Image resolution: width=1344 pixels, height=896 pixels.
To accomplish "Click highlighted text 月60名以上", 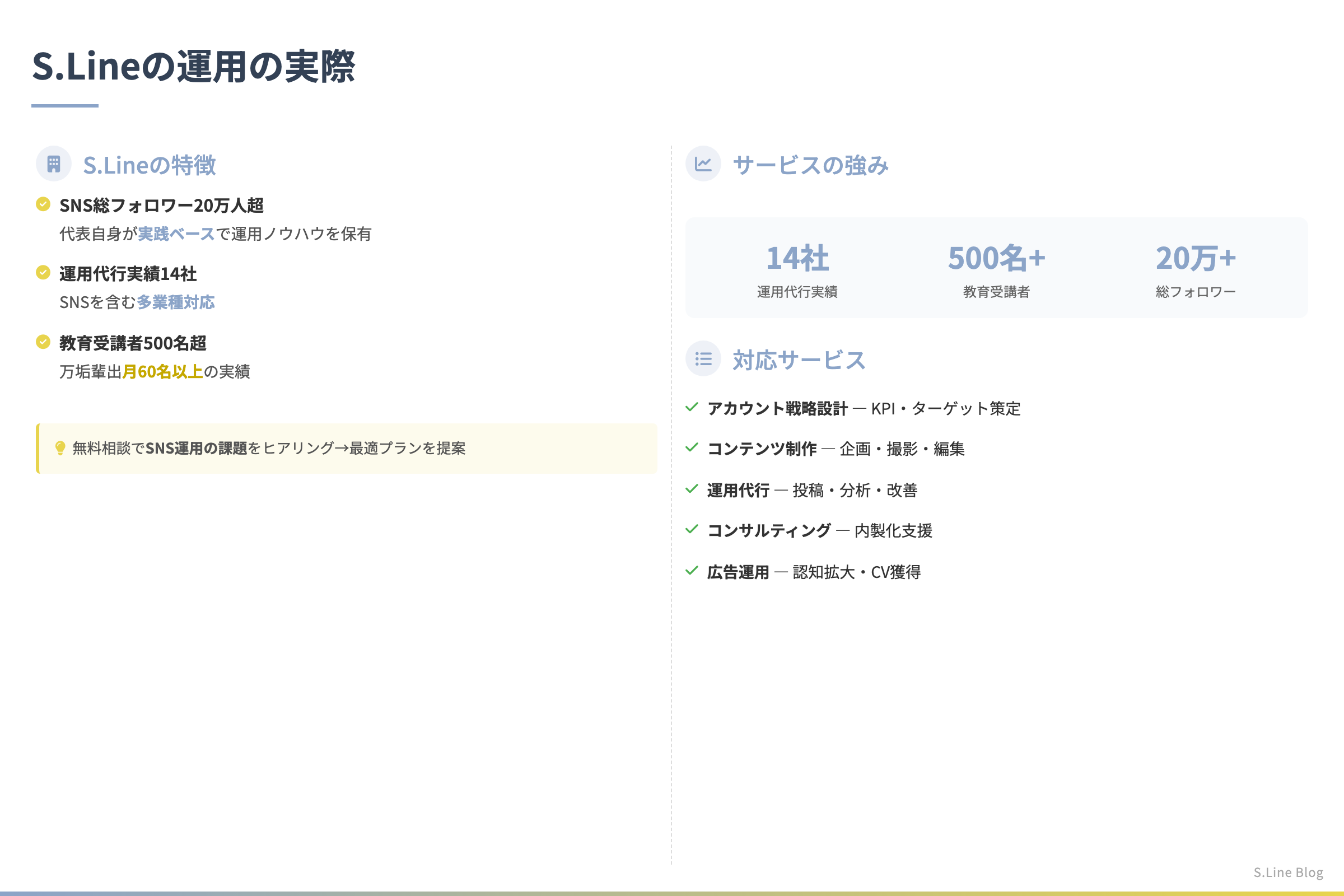I will (163, 372).
